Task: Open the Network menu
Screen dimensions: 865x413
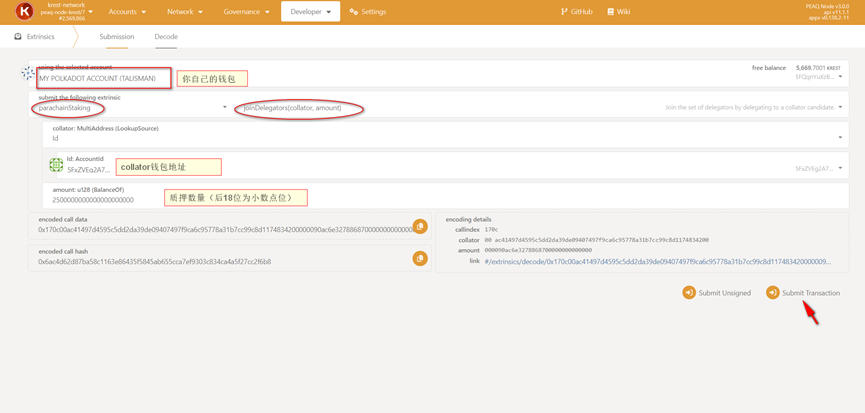Action: click(185, 12)
